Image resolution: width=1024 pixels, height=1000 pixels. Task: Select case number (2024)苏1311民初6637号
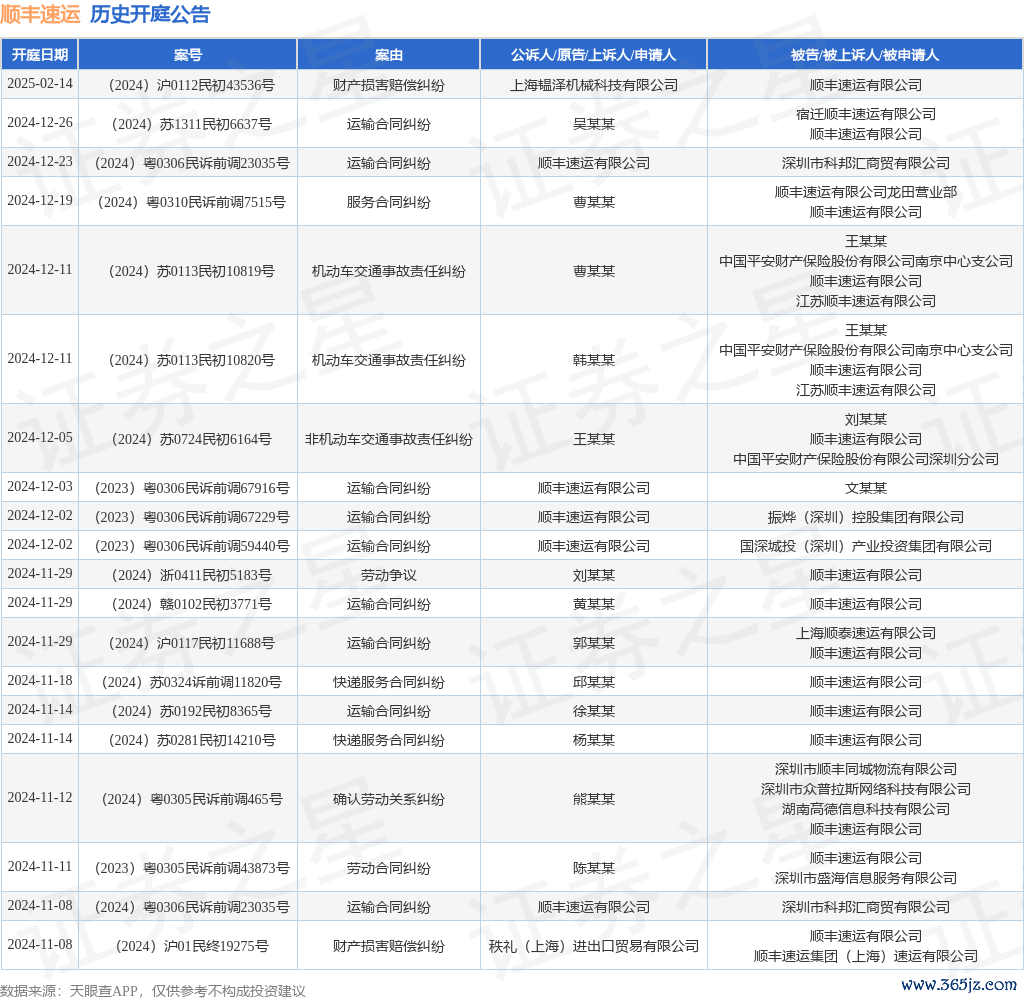click(191, 124)
